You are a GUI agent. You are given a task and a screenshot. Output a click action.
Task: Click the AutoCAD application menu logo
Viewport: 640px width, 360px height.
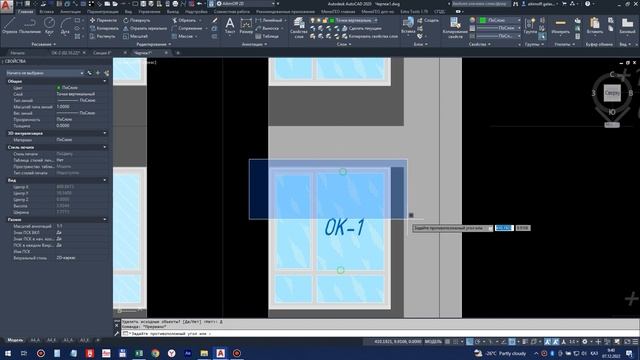(x=6, y=6)
